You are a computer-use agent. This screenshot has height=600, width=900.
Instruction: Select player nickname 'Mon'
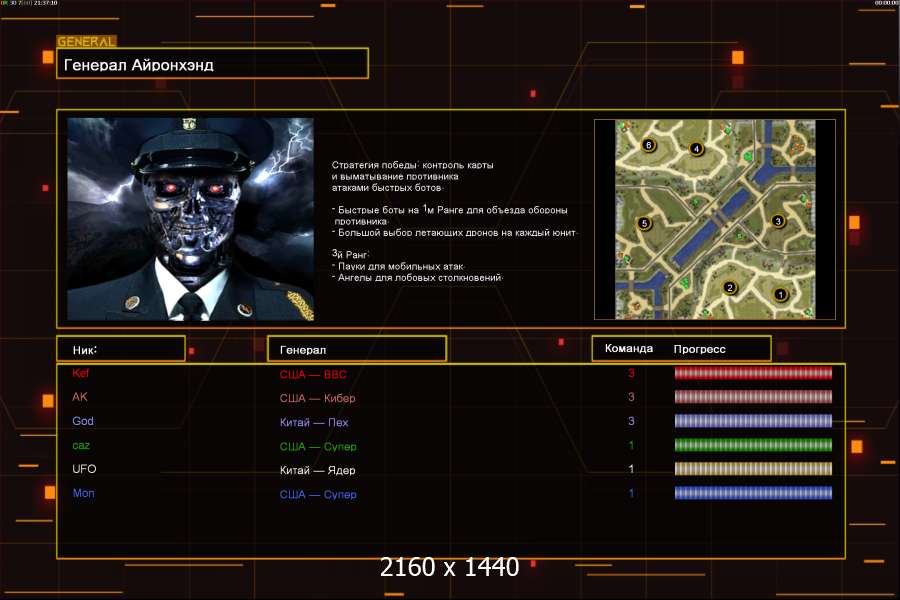click(x=83, y=493)
